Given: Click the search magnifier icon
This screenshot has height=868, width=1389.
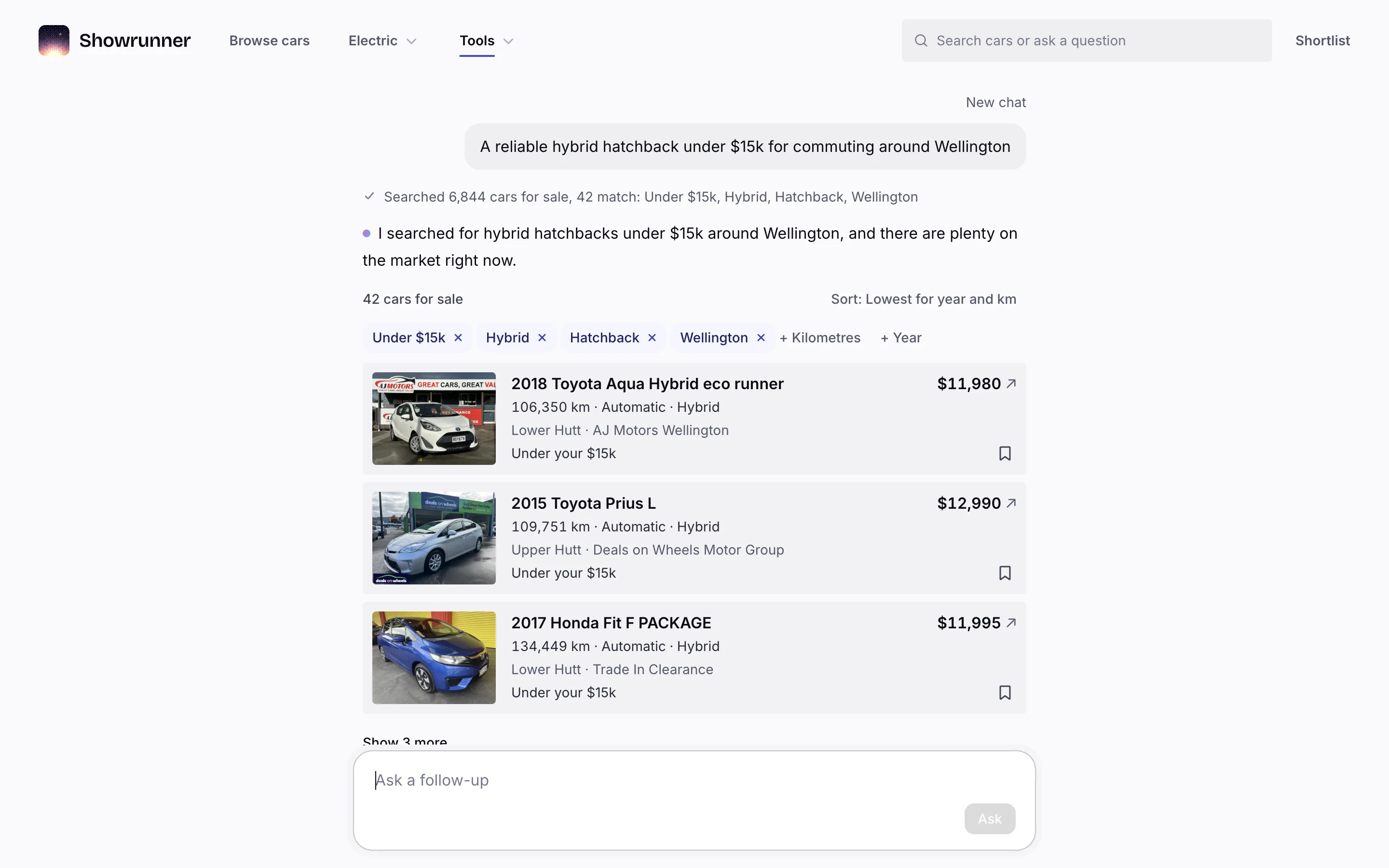Looking at the screenshot, I should coord(921,40).
